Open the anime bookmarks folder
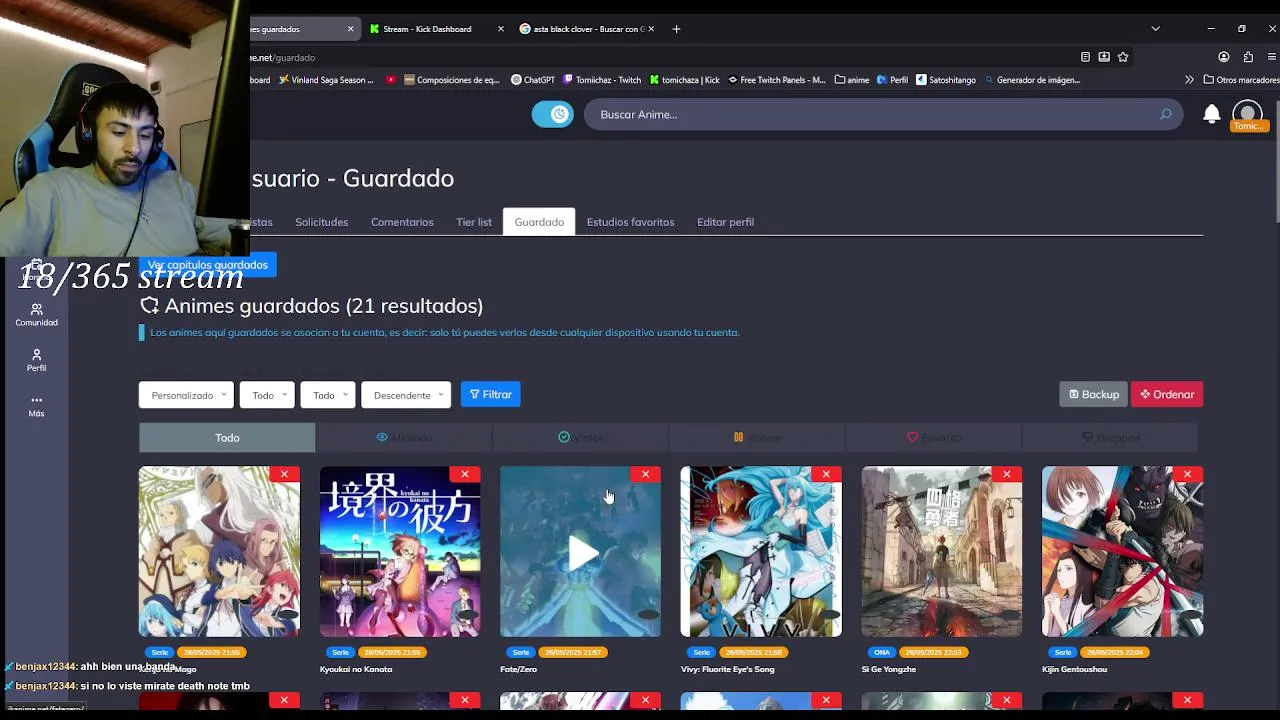The height and width of the screenshot is (720, 1280). [x=851, y=80]
